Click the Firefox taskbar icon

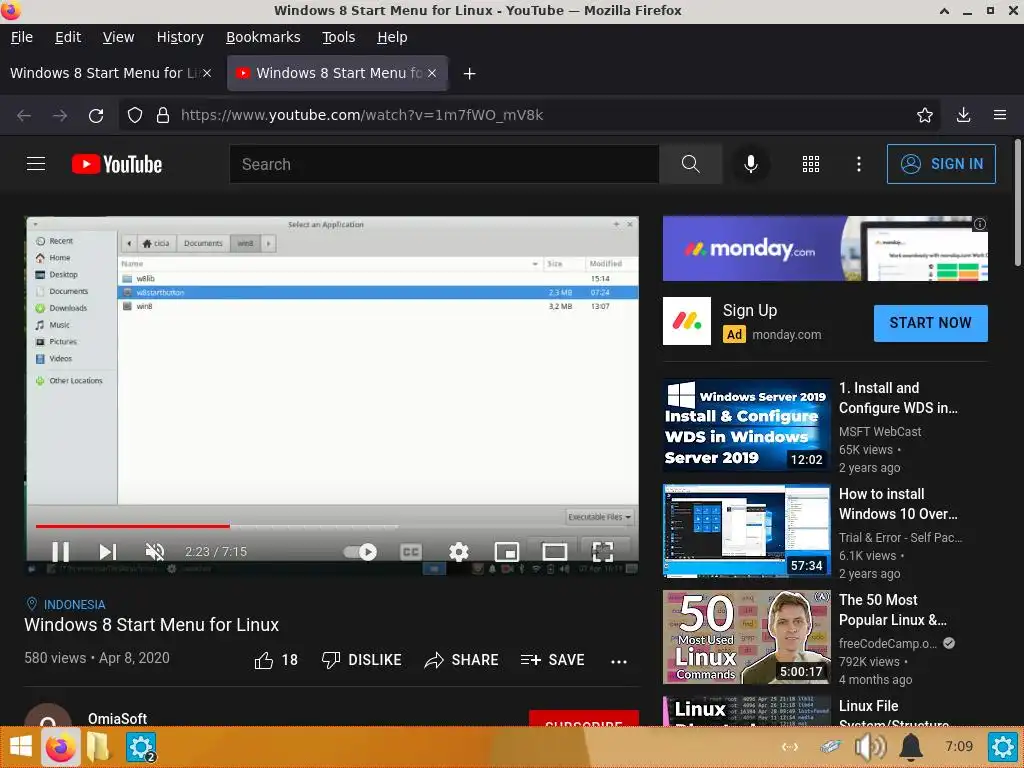tap(60, 746)
